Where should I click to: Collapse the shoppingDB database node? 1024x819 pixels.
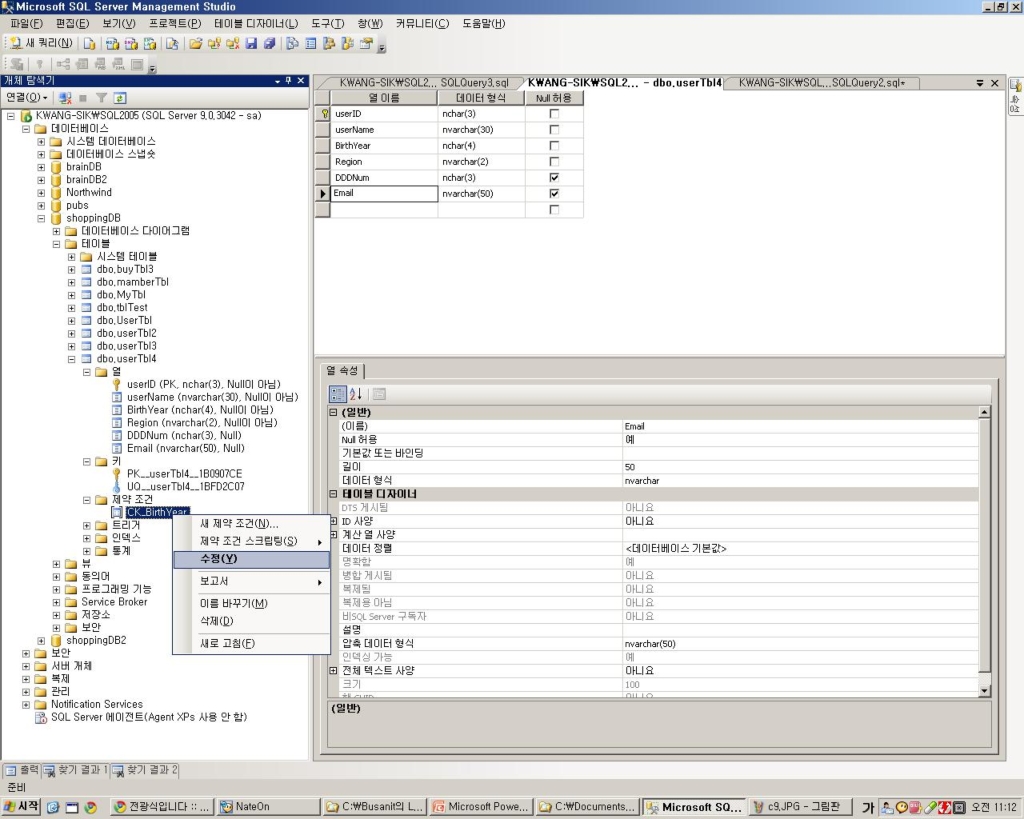(x=41, y=218)
